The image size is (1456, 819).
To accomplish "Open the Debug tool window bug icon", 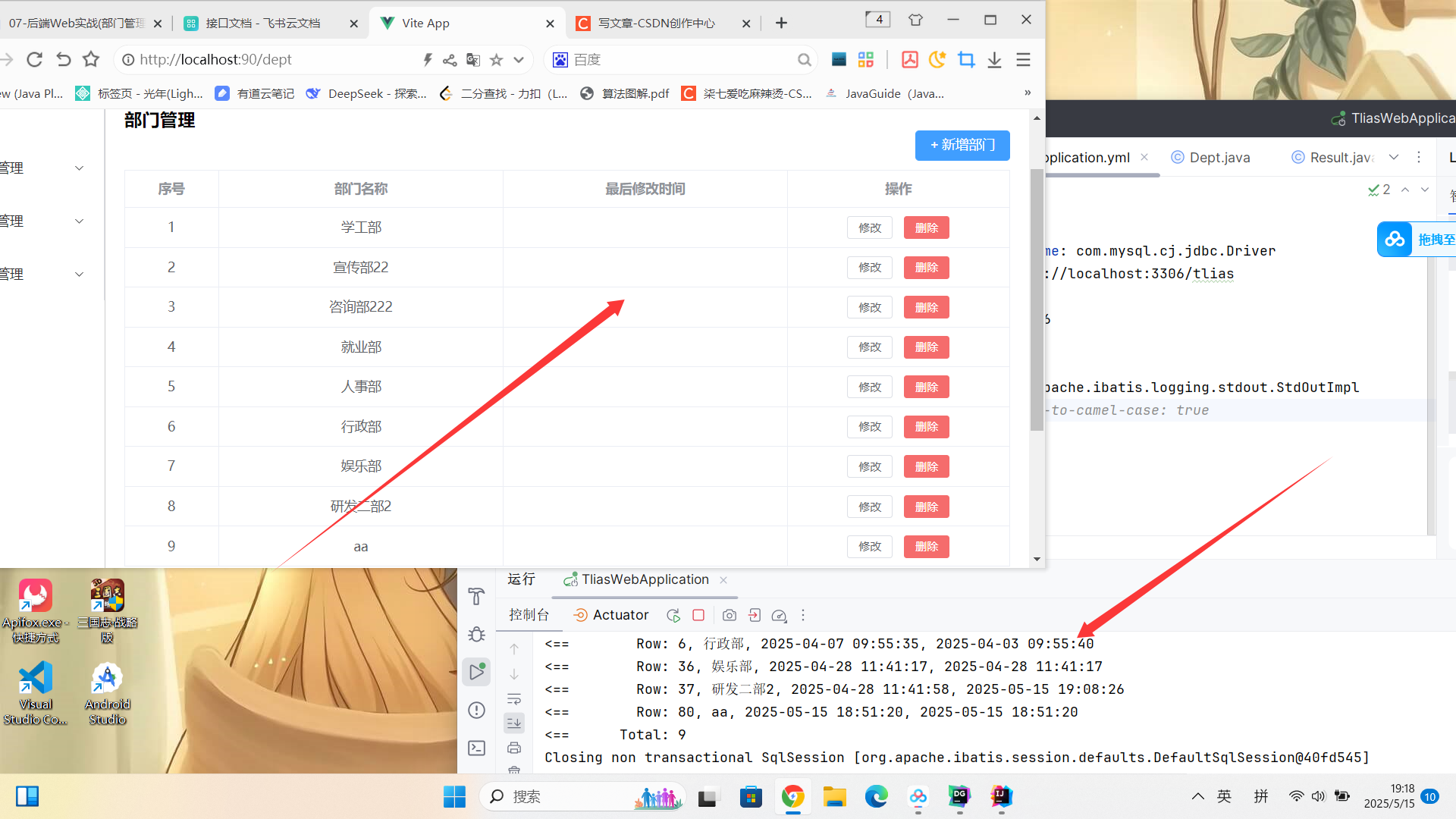I will tap(476, 634).
